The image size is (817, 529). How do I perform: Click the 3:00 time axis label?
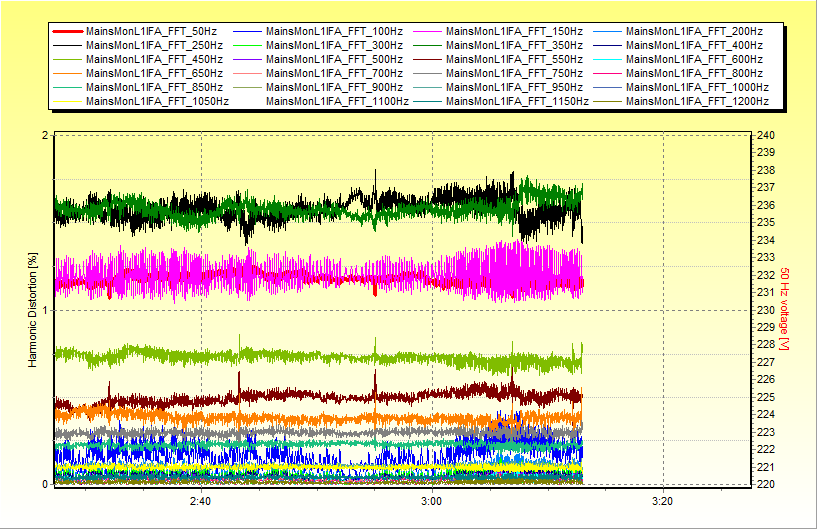point(431,500)
